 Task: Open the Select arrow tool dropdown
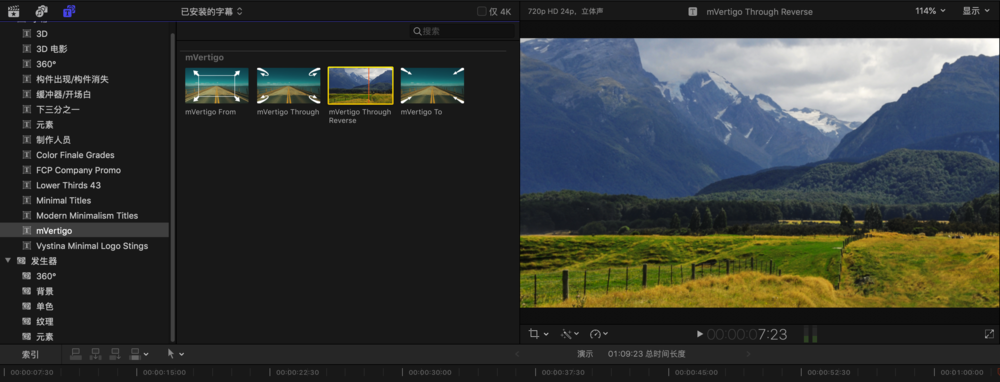pyautogui.click(x=175, y=353)
